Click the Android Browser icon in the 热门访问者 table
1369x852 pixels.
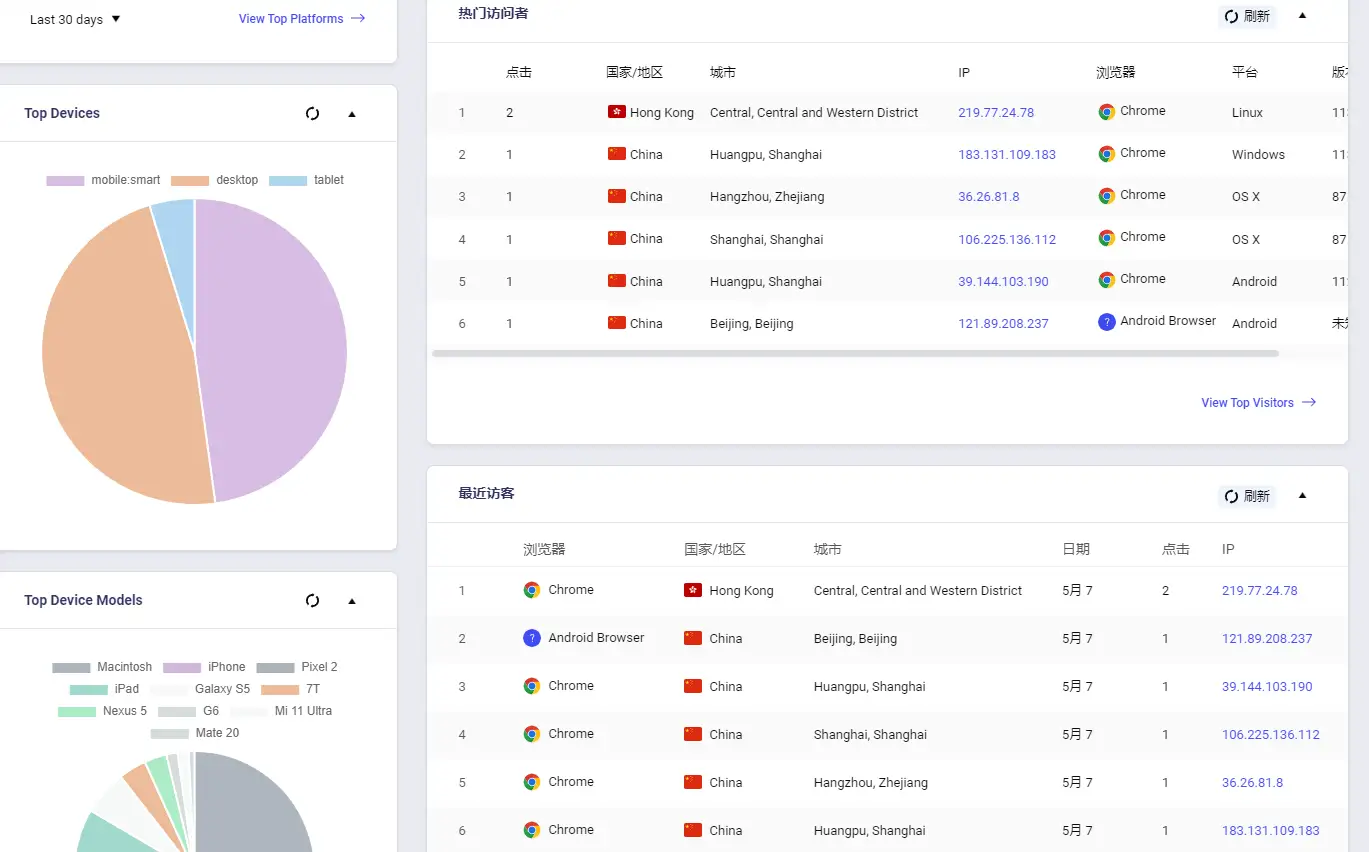tap(1106, 322)
